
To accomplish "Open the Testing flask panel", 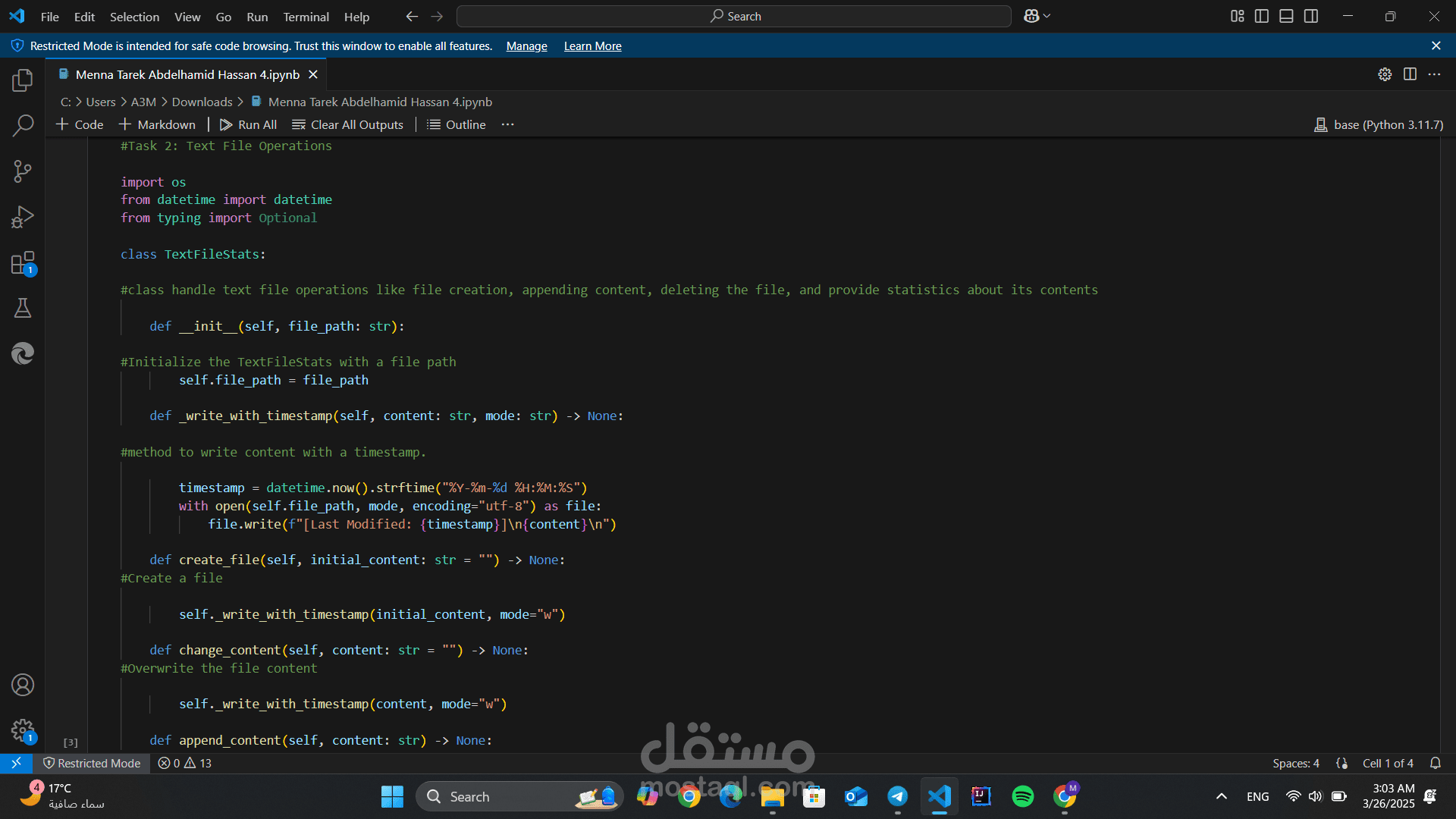I will 23,307.
